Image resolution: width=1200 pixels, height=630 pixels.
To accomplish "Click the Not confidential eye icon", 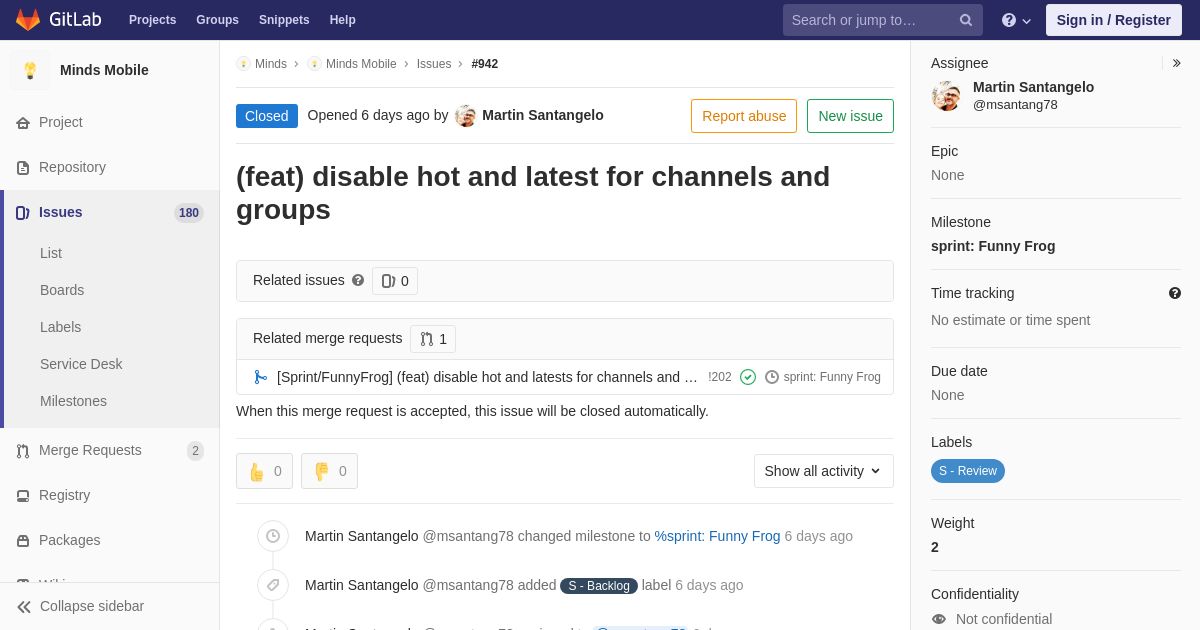I will [x=939, y=619].
